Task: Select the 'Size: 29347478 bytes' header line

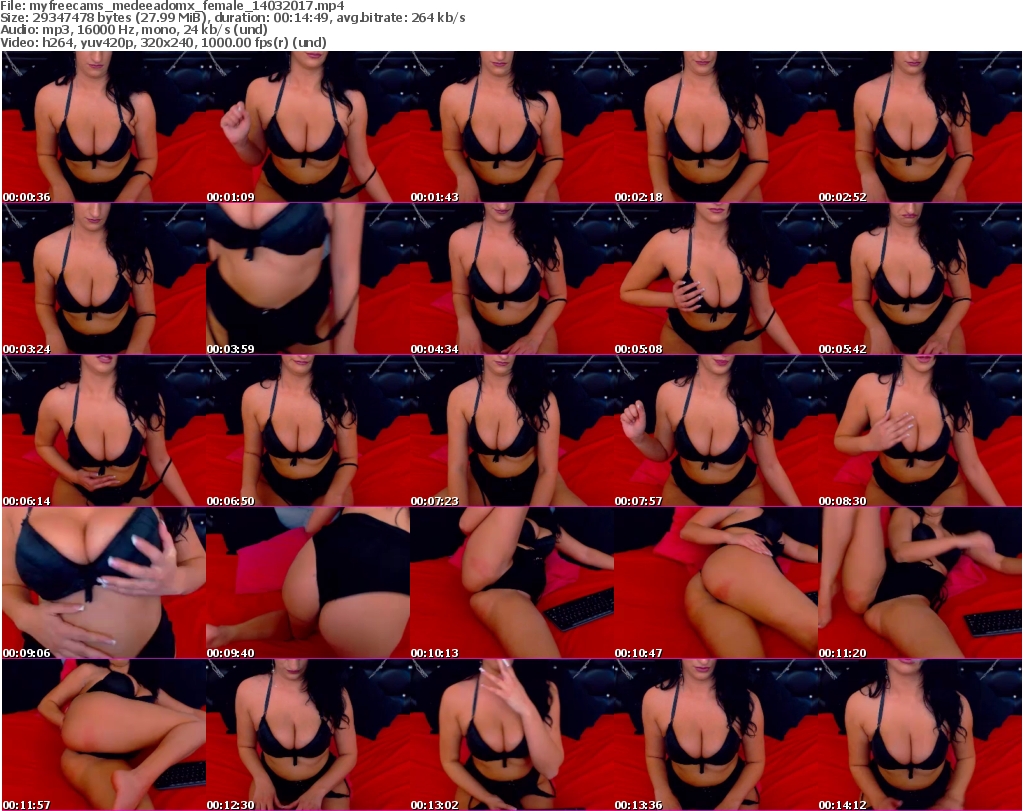Action: tap(232, 18)
